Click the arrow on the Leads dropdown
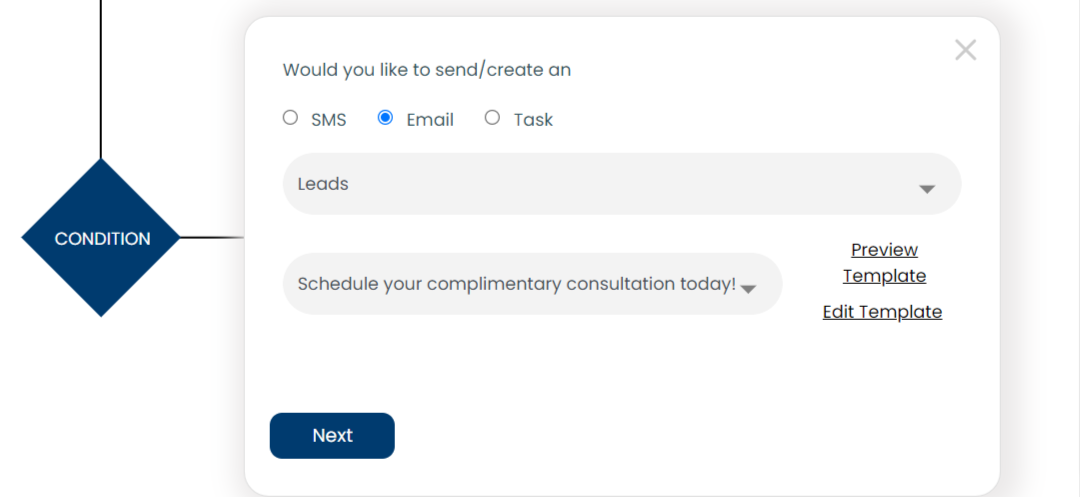The image size is (1080, 497). [927, 188]
